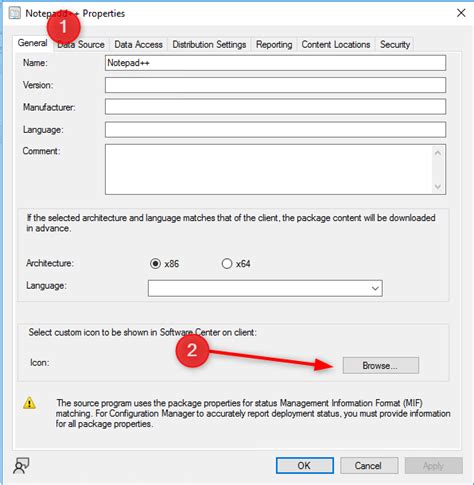Click the MIF matching warning message text
This screenshot has width=474, height=485.
253,413
